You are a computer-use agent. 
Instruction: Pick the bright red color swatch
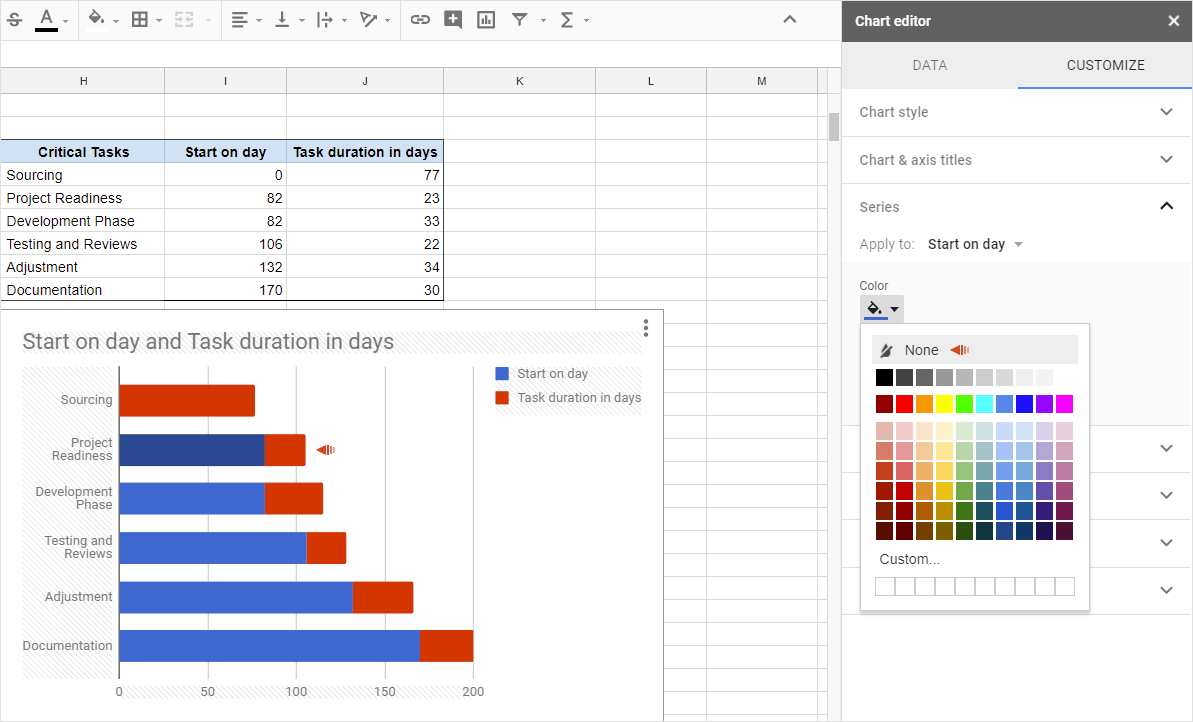[904, 403]
